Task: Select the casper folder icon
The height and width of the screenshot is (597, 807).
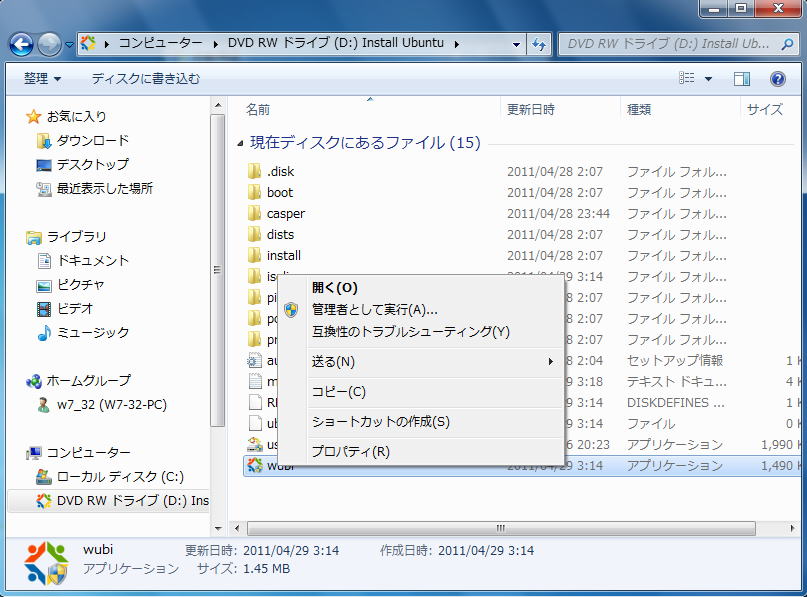Action: click(254, 213)
